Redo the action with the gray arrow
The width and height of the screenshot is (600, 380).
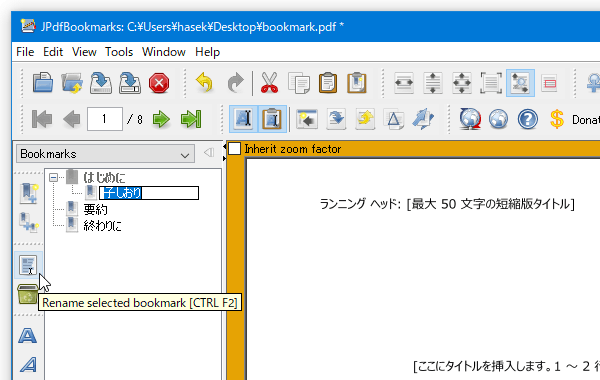235,83
